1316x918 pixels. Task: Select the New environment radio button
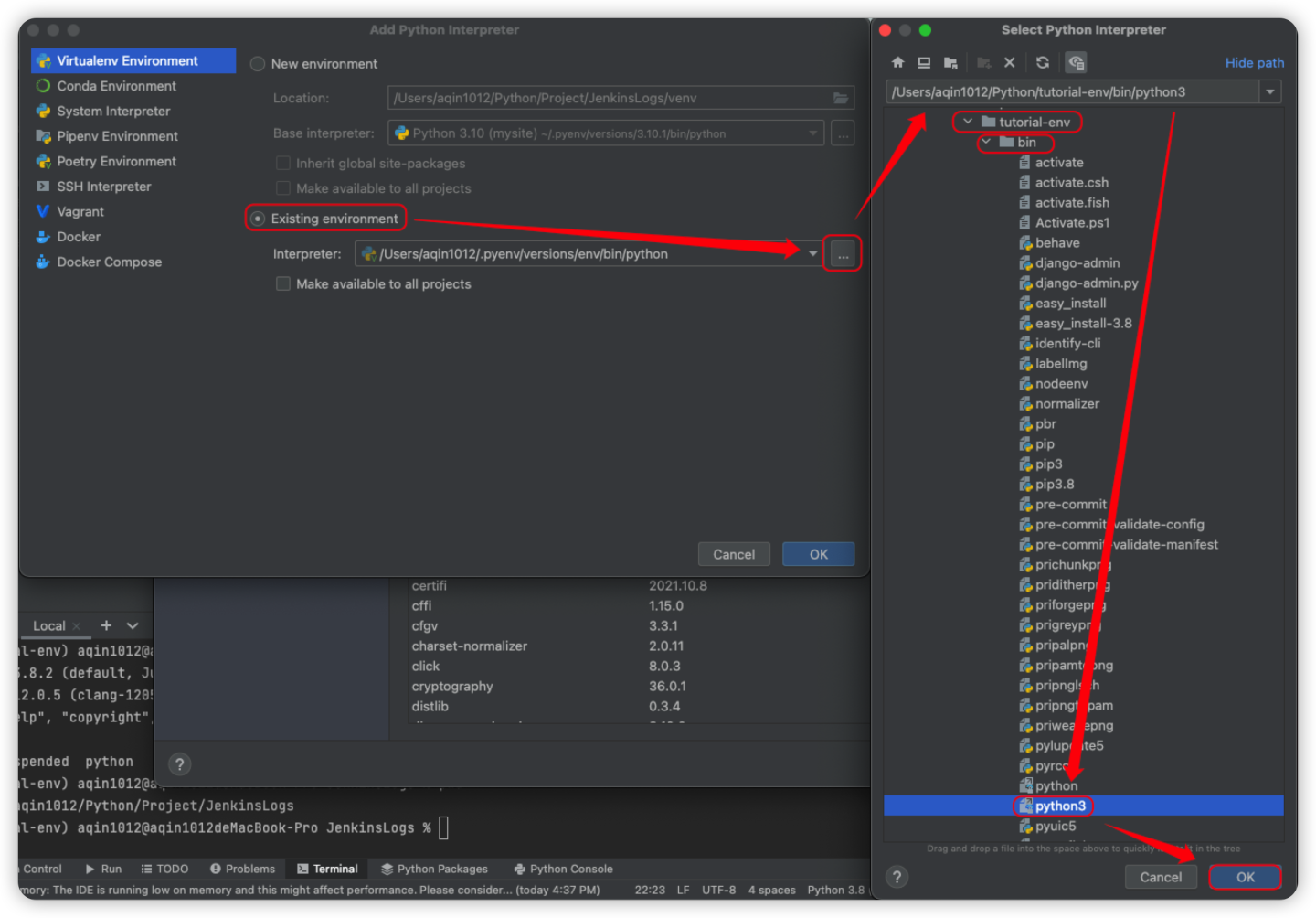(x=258, y=64)
